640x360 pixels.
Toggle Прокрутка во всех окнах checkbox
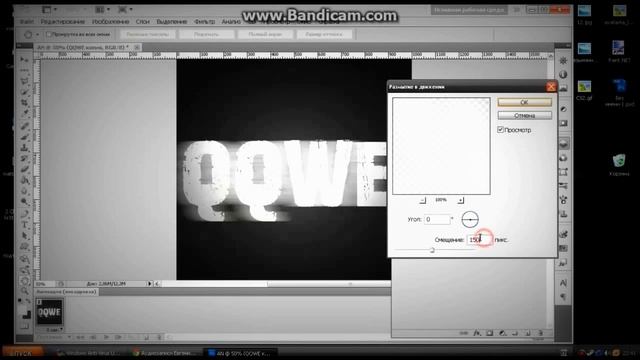pyautogui.click(x=48, y=34)
